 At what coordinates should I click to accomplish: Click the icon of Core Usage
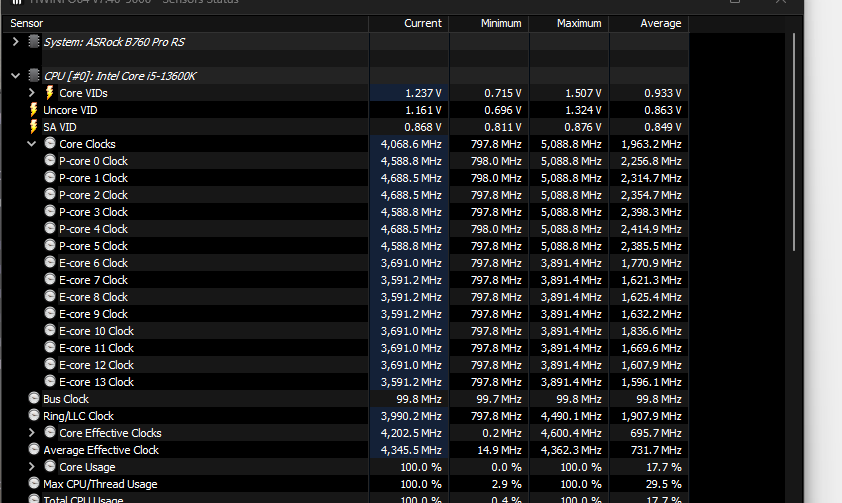[50, 466]
